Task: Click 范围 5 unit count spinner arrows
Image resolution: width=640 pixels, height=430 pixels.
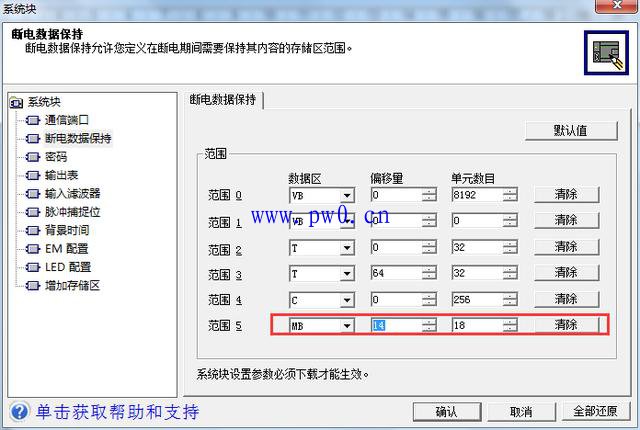Action: [510, 325]
